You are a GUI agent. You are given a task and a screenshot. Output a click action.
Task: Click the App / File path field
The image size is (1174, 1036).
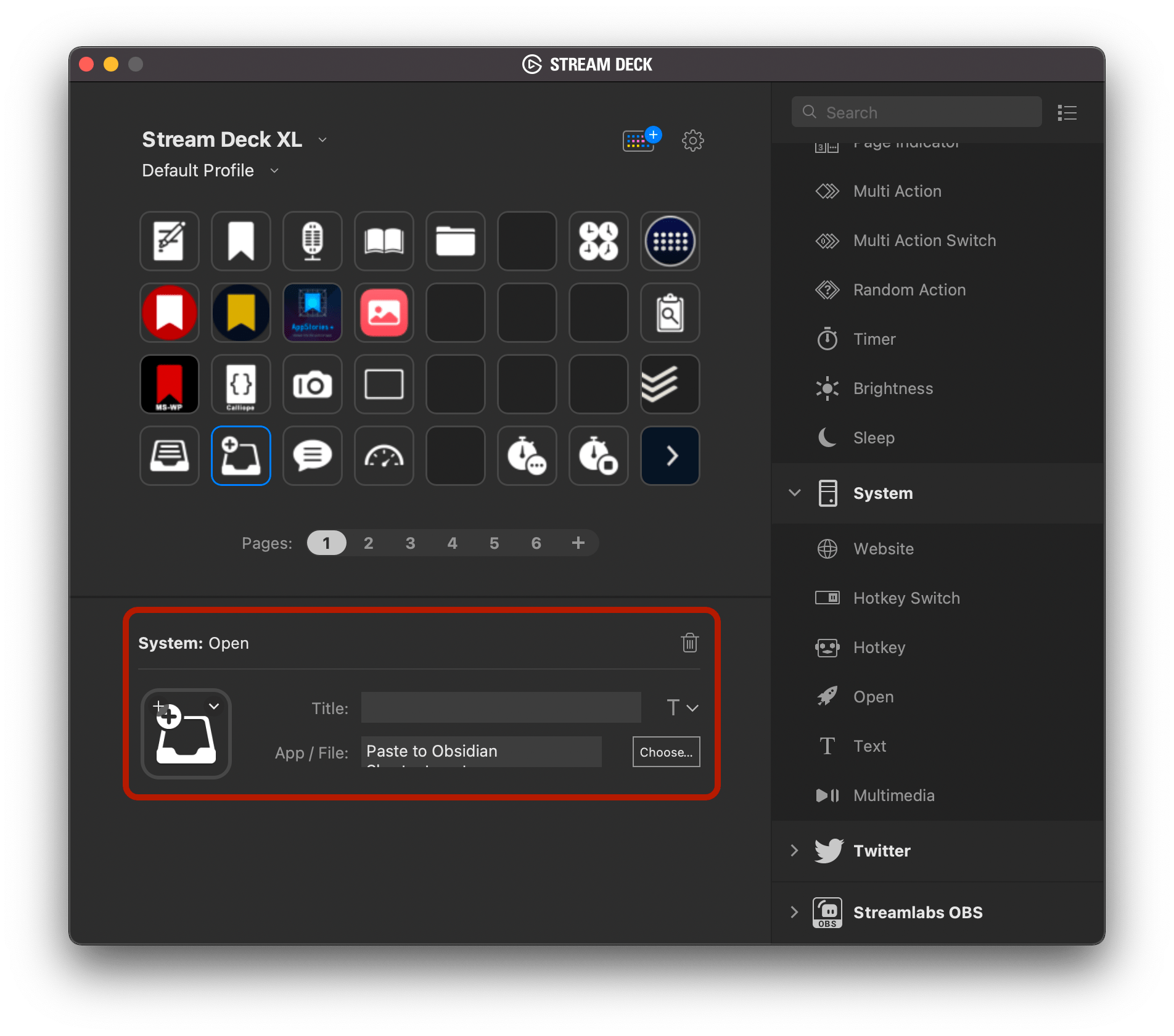(481, 752)
